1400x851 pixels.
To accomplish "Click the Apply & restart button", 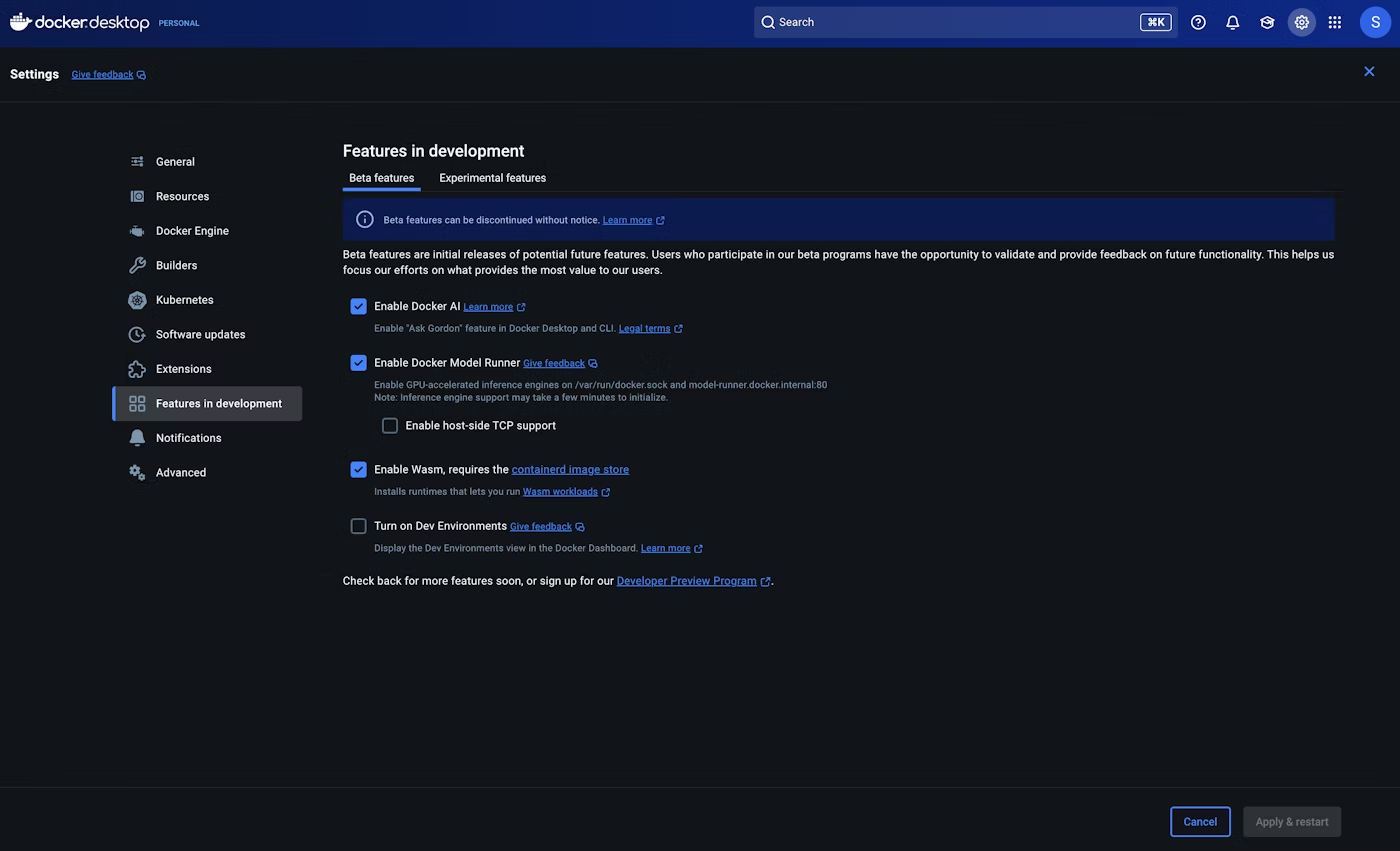I will click(1292, 822).
